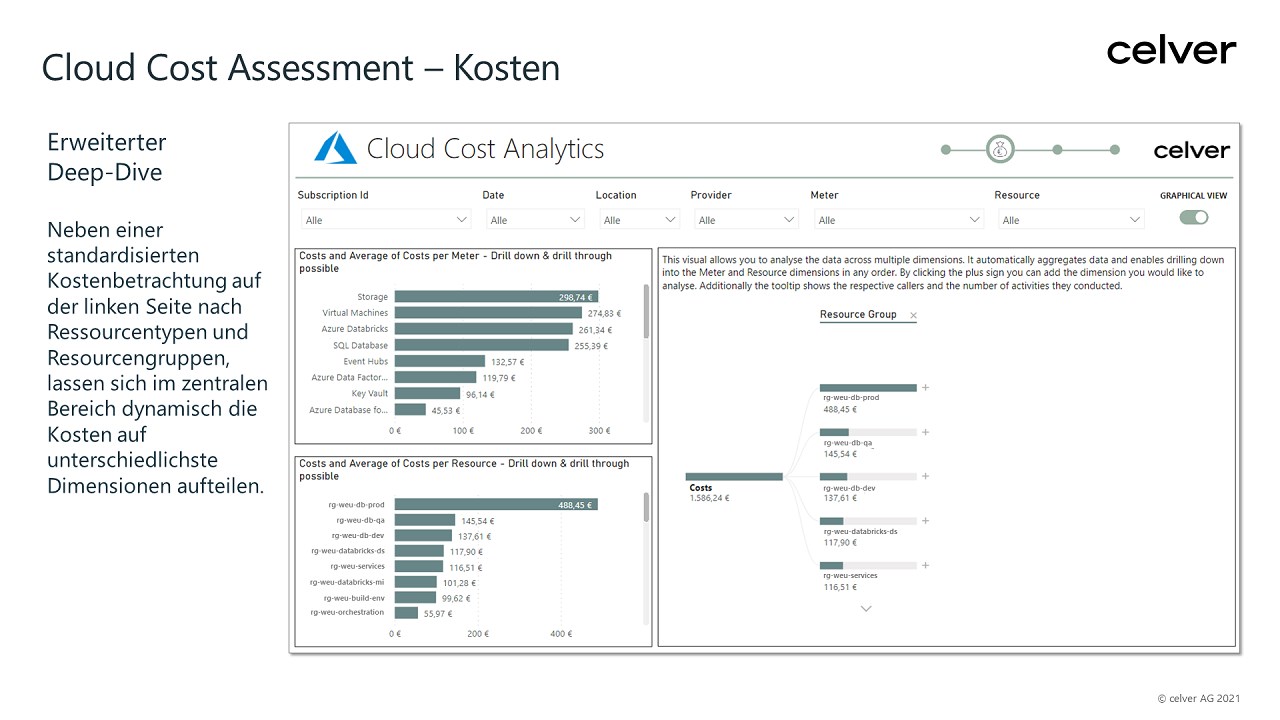Click 'Azure Data Factor...' meter label
Viewport: 1280px width, 720px height.
point(349,378)
